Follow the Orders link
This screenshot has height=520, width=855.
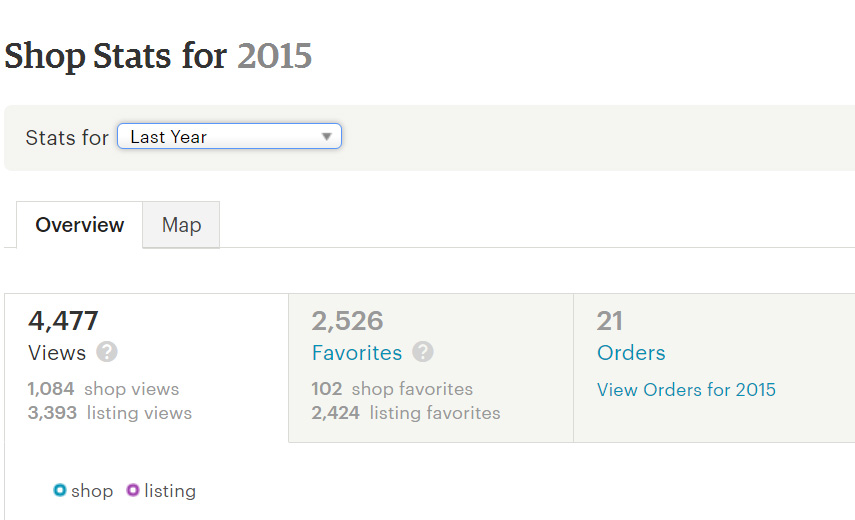point(631,352)
